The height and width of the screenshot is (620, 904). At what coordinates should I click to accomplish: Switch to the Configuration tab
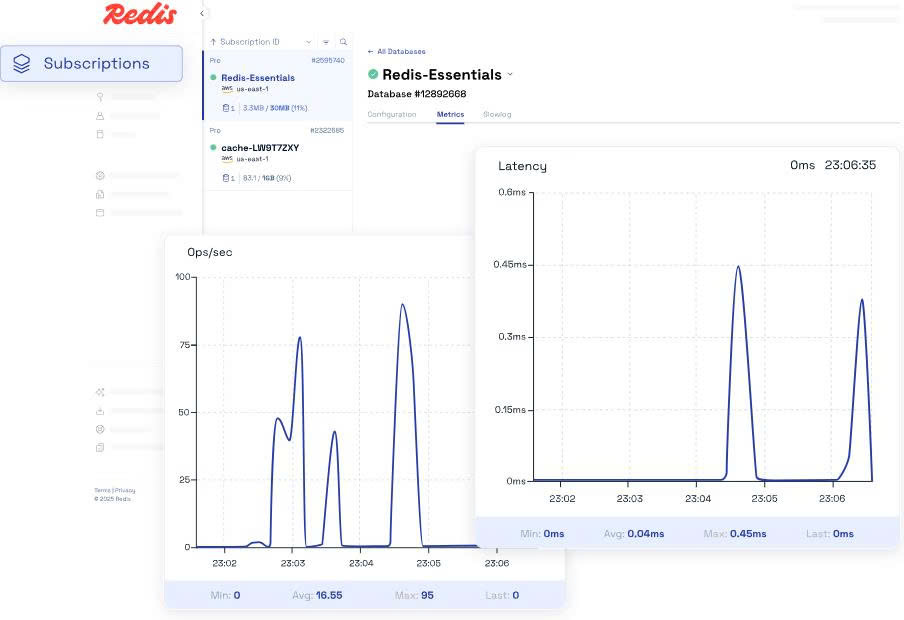coord(391,114)
